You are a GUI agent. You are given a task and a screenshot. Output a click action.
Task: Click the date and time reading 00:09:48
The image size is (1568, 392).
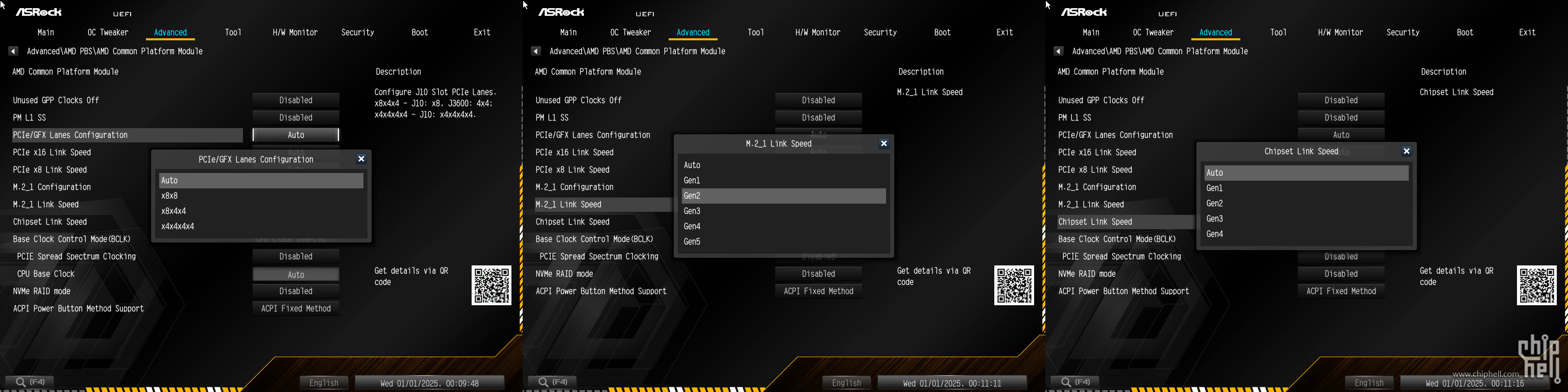[x=430, y=383]
